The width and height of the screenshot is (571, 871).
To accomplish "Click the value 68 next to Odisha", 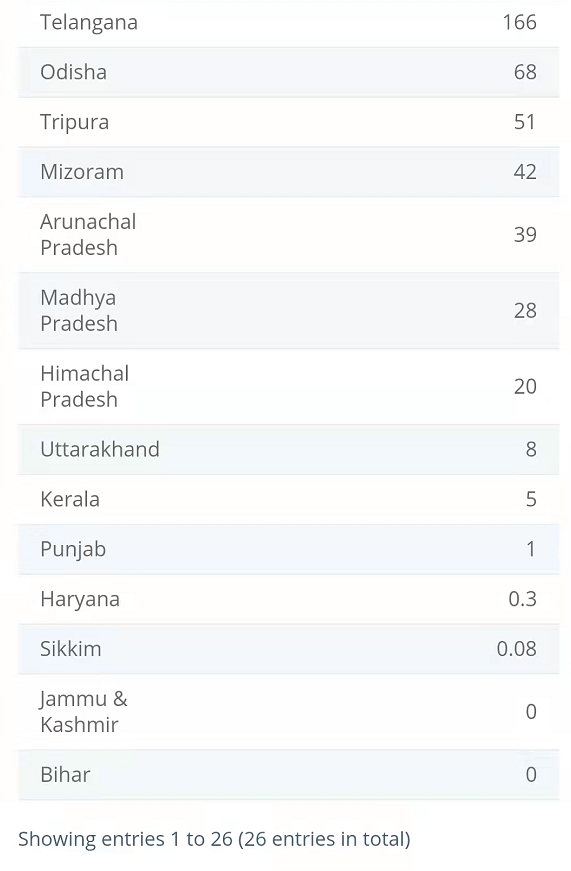I will point(525,72).
